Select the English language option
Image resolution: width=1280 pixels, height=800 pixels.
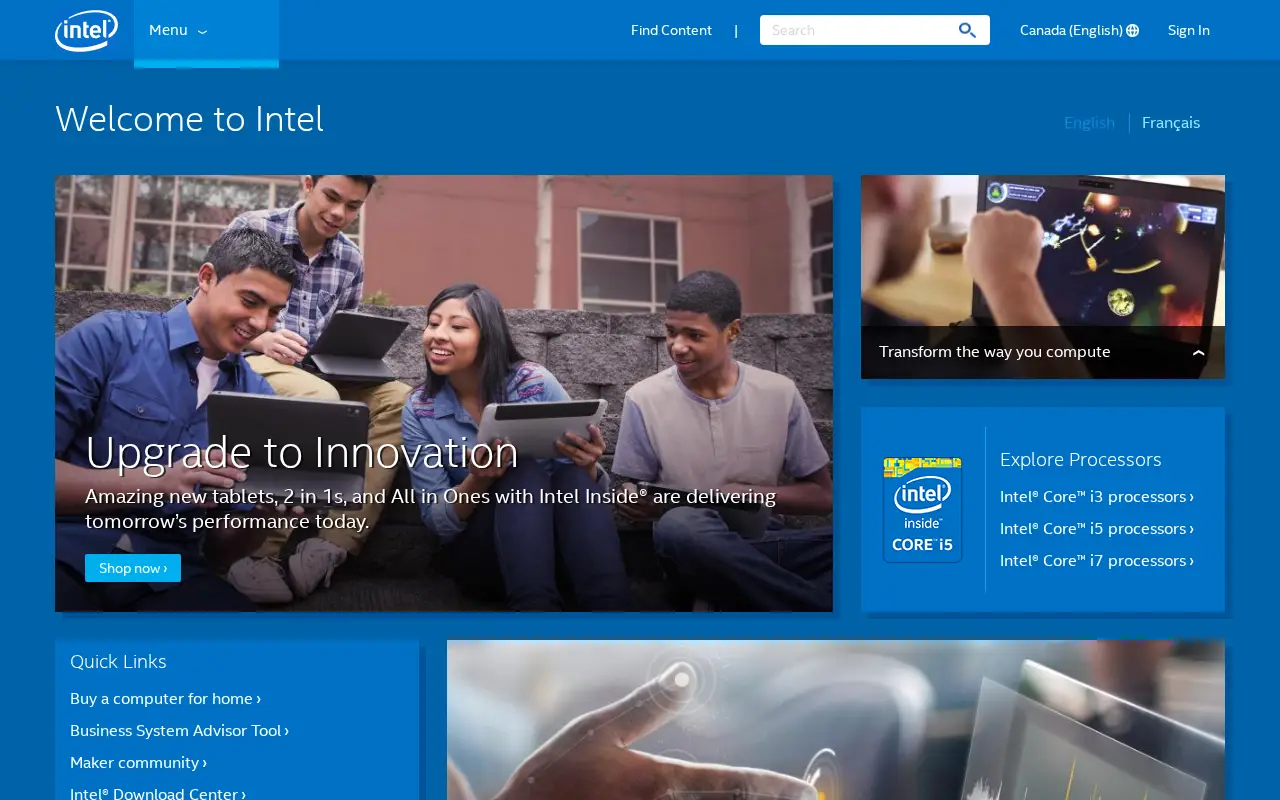[x=1089, y=122]
